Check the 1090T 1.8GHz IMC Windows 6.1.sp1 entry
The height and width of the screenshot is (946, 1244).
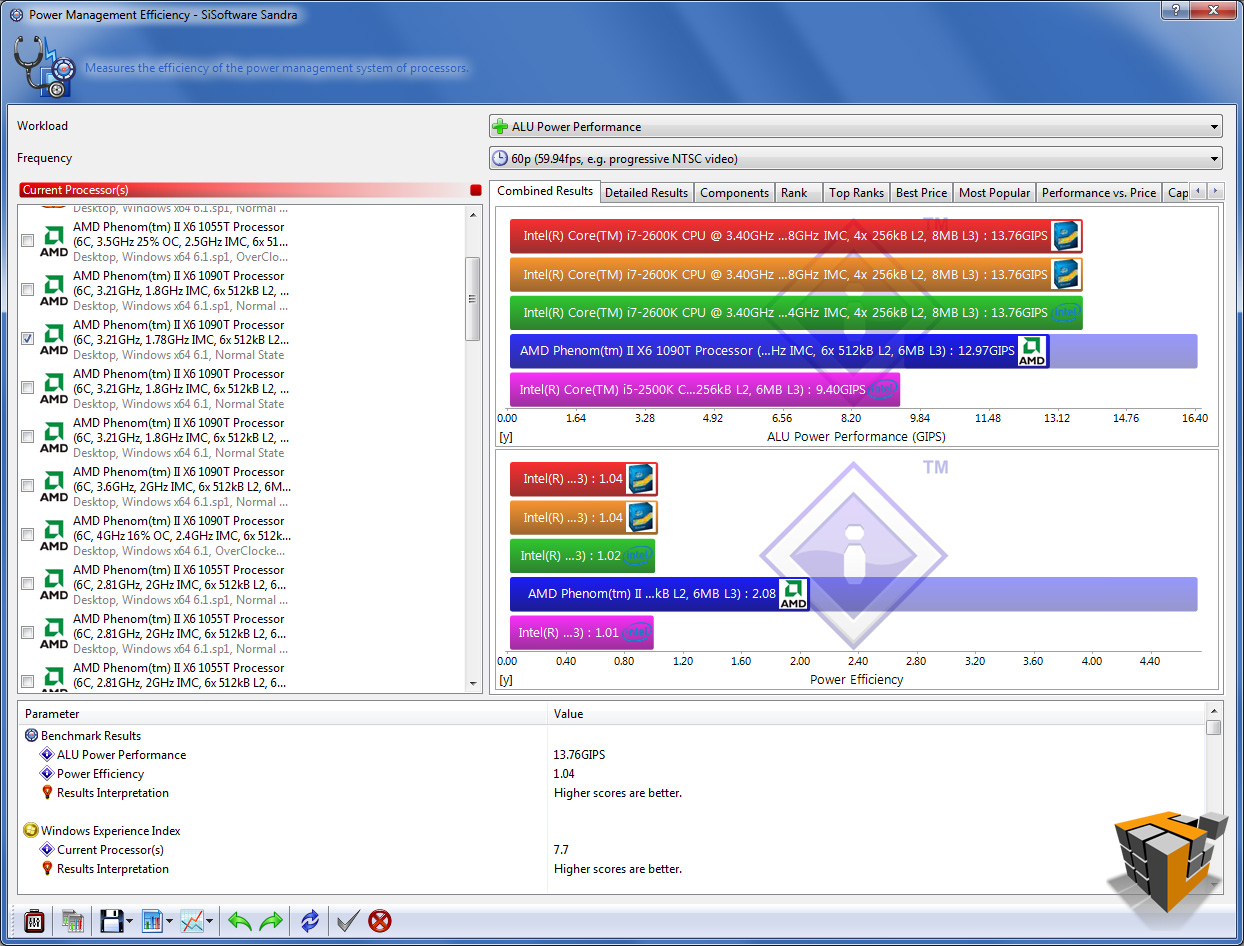tap(27, 290)
